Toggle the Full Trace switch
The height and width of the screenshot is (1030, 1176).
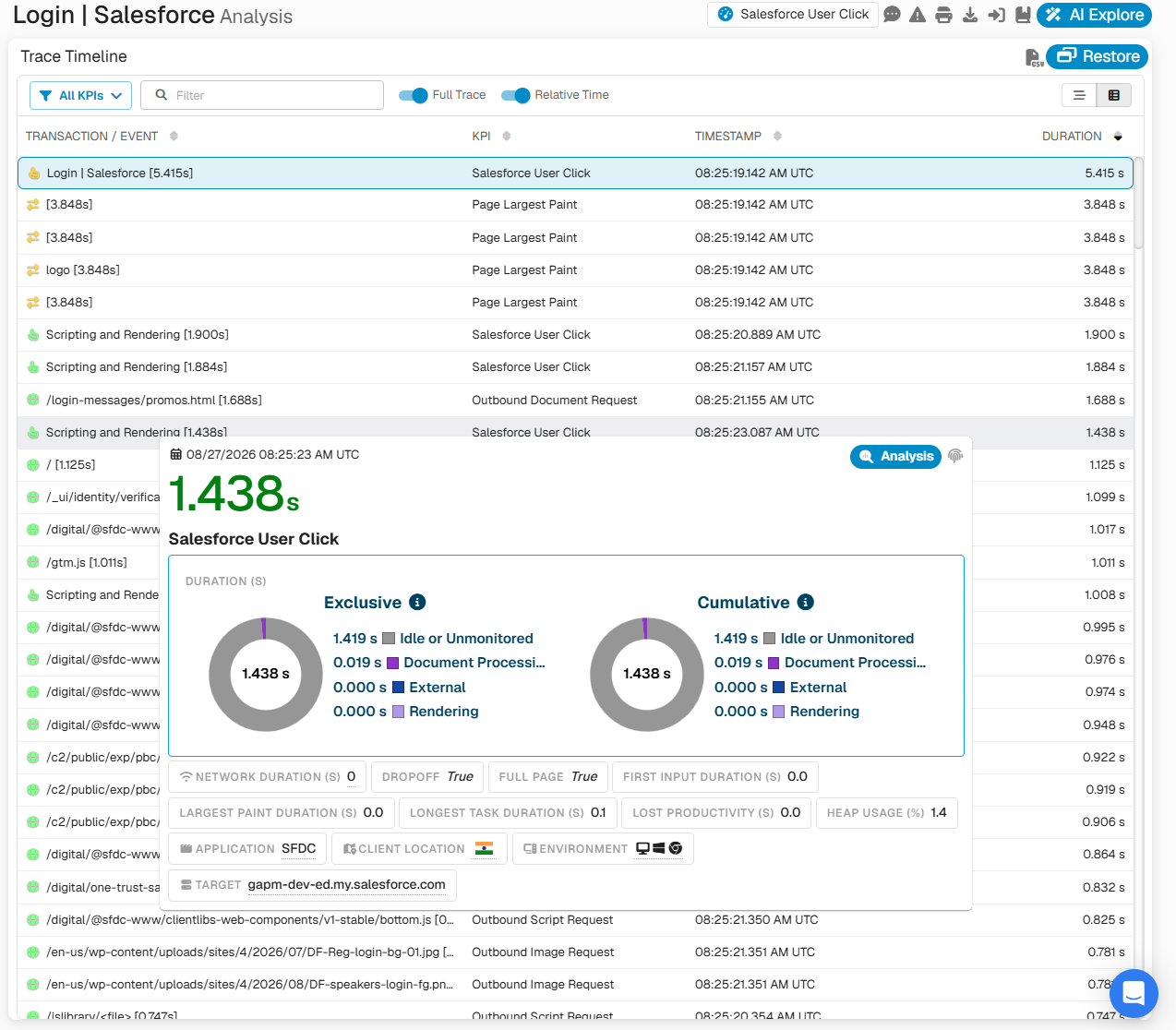pyautogui.click(x=414, y=95)
